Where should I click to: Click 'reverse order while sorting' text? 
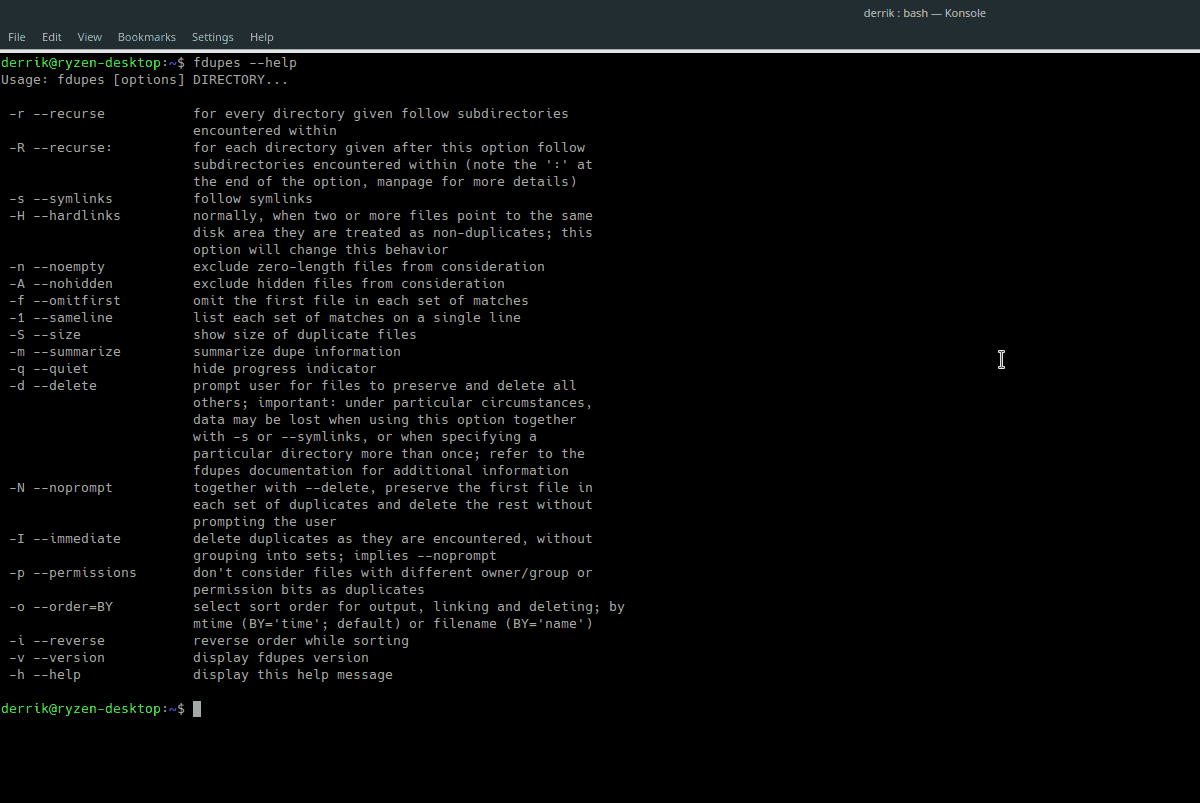point(301,641)
